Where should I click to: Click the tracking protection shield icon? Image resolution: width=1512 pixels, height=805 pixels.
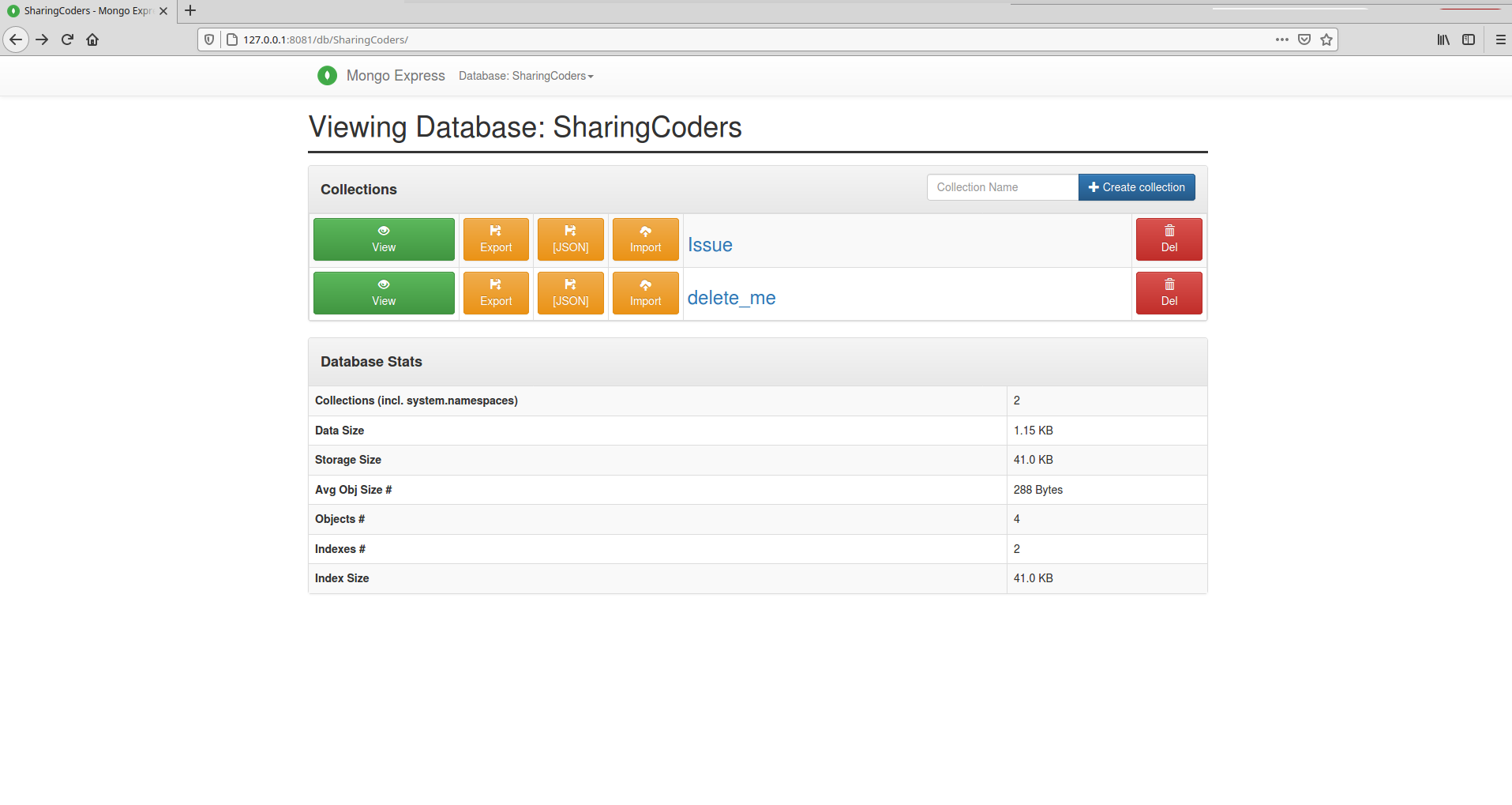pos(209,39)
